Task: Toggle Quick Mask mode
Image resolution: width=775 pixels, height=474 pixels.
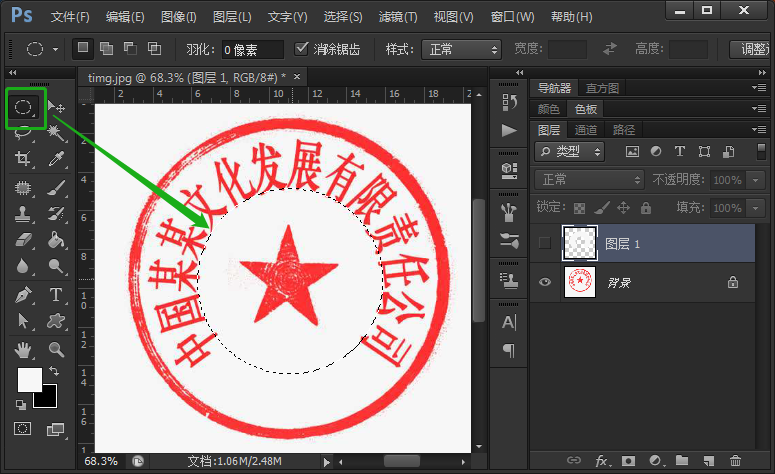Action: click(22, 429)
